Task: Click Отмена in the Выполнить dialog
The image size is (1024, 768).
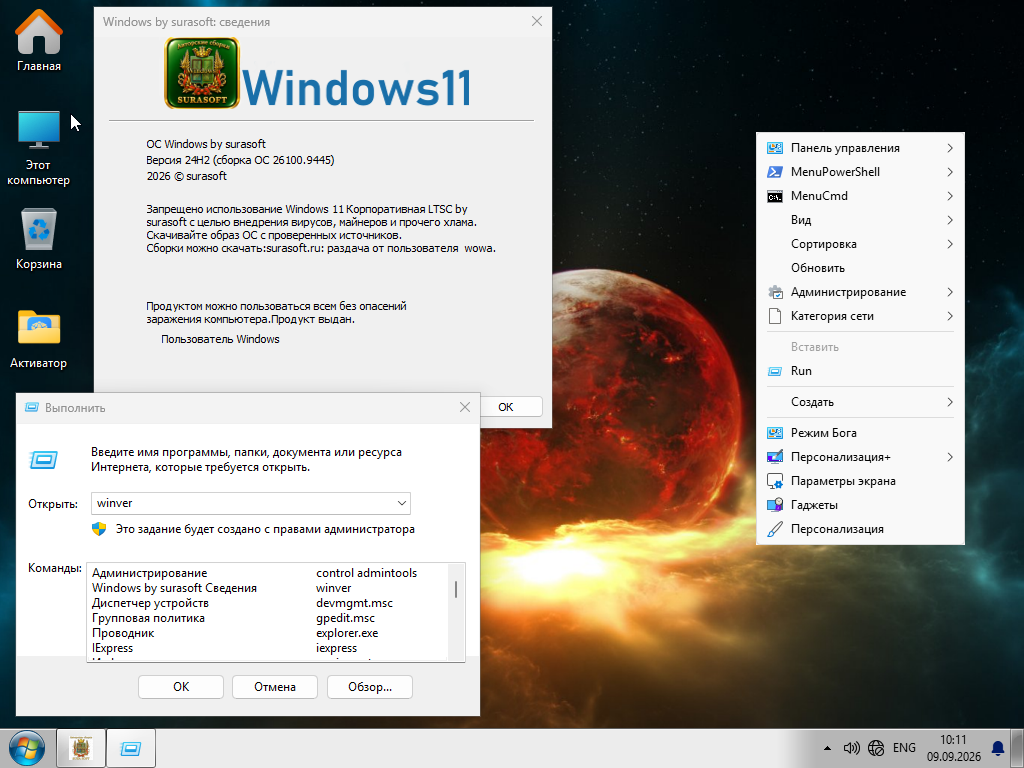Action: pyautogui.click(x=275, y=687)
